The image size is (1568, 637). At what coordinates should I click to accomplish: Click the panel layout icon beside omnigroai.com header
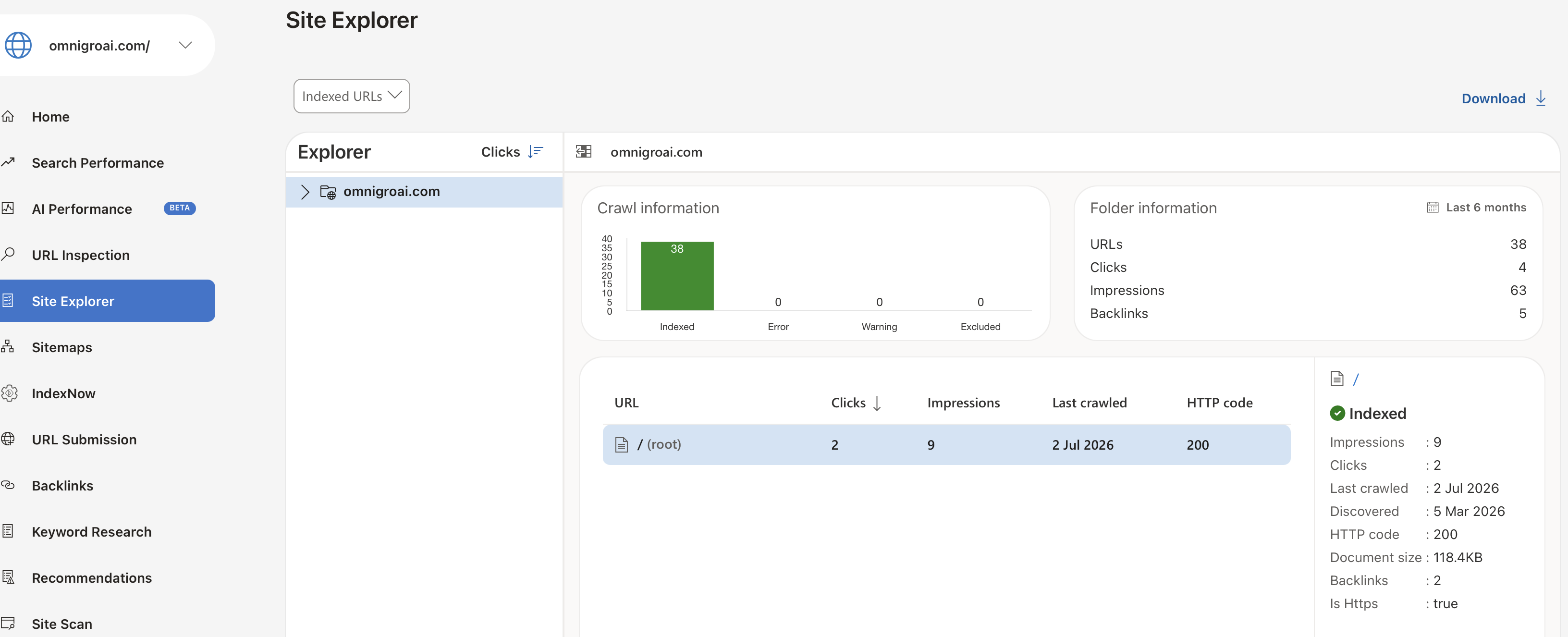click(x=584, y=152)
